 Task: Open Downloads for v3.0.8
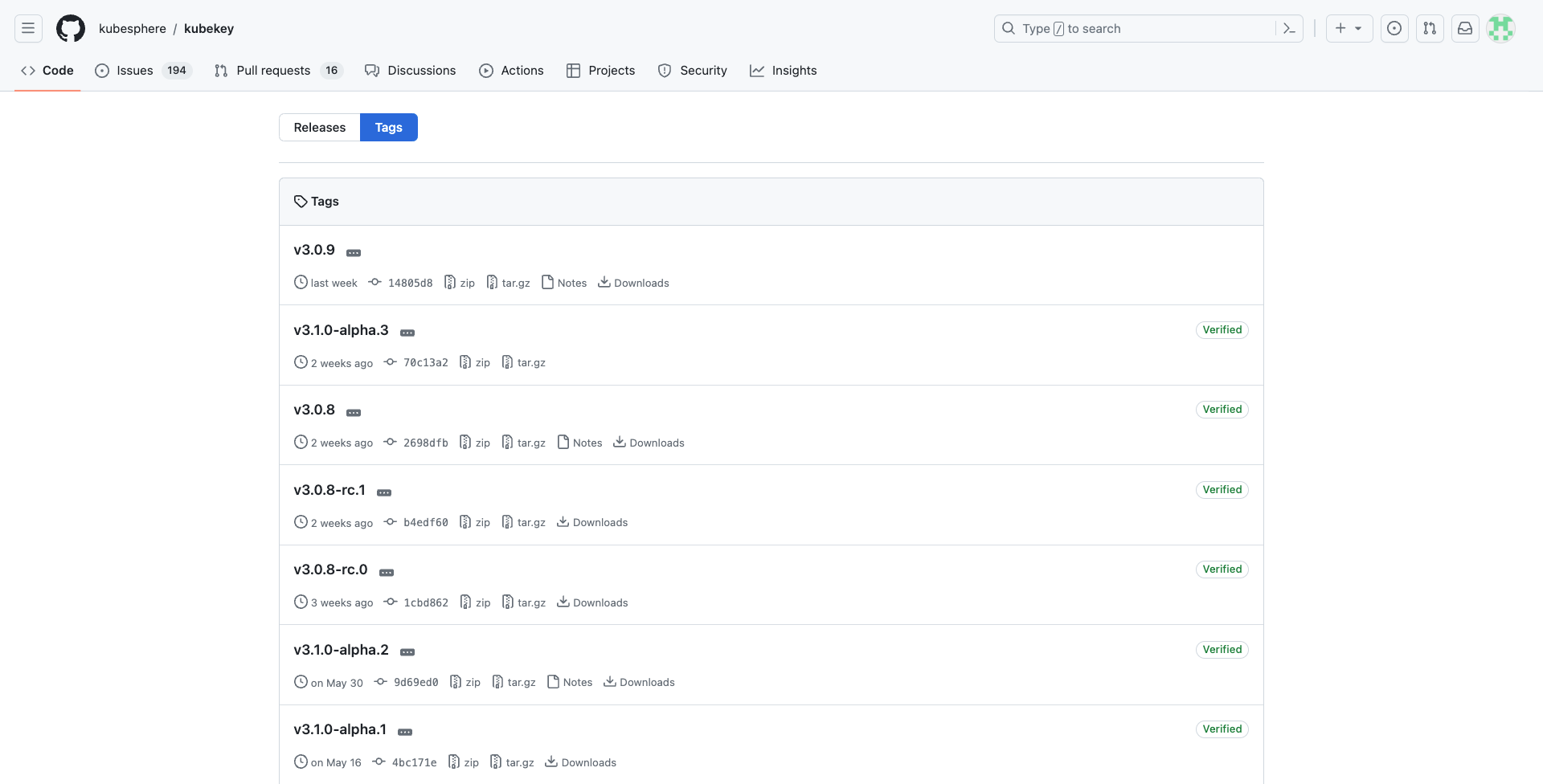649,443
